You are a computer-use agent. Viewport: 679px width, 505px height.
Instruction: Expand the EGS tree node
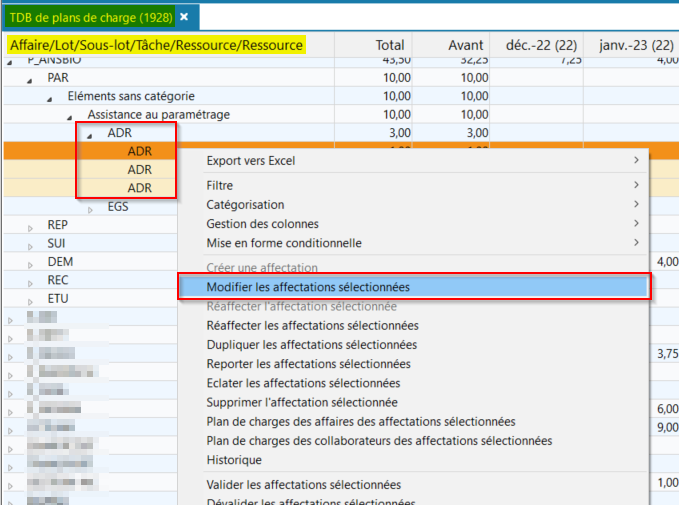(x=90, y=210)
